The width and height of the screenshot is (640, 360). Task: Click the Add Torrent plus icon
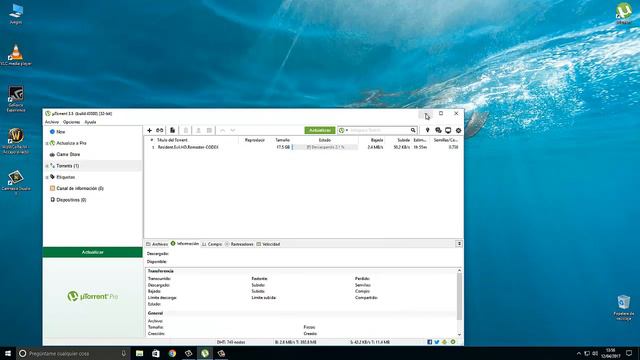point(149,130)
